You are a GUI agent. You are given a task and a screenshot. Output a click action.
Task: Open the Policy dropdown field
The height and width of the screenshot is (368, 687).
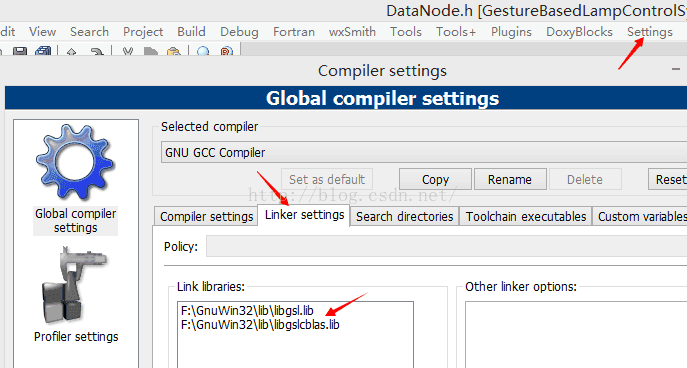pyautogui.click(x=446, y=246)
